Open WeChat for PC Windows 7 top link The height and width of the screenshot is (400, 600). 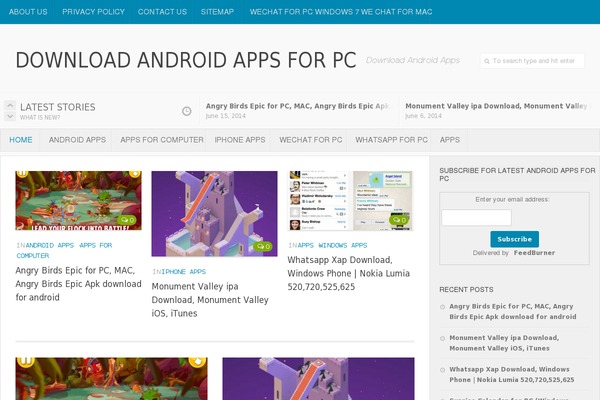(x=341, y=12)
